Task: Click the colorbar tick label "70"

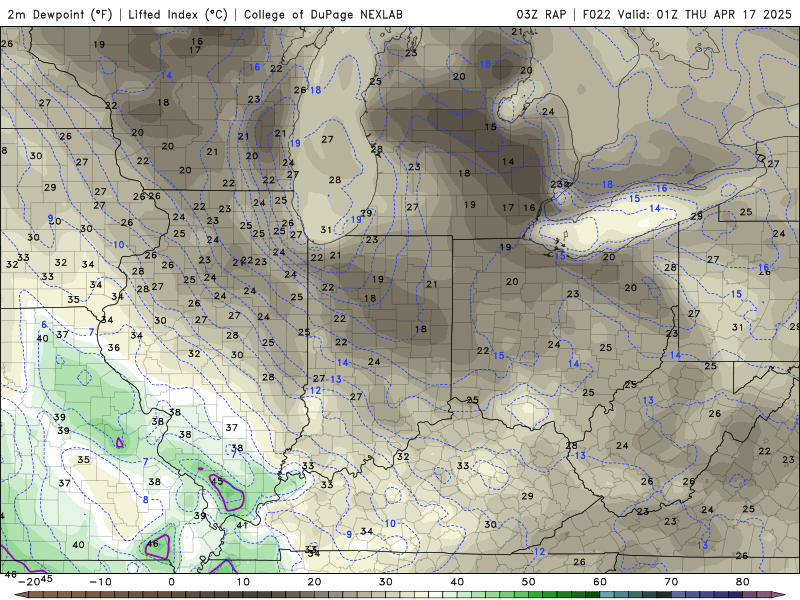Action: point(671,582)
